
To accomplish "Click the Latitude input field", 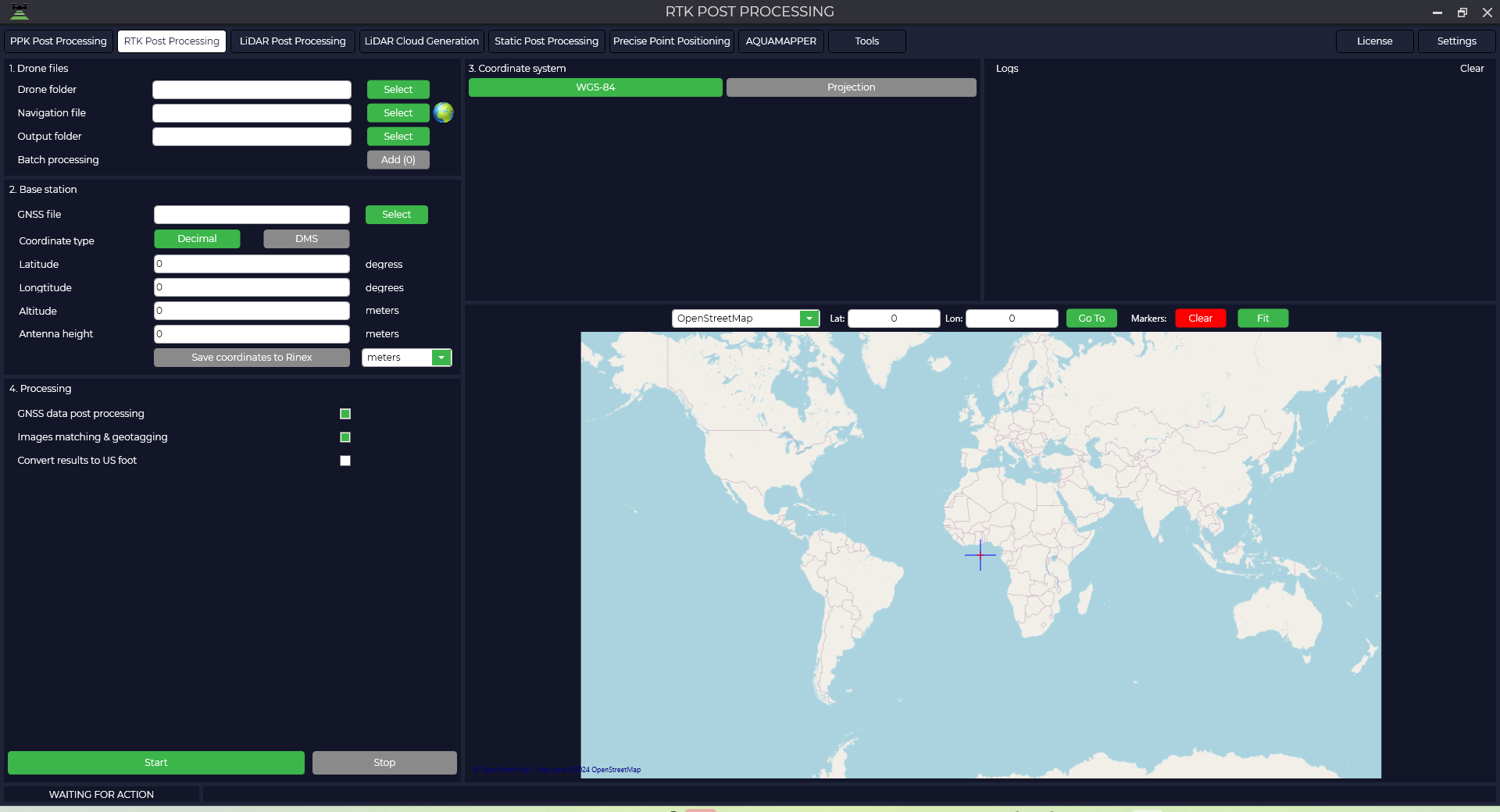I will tap(252, 264).
